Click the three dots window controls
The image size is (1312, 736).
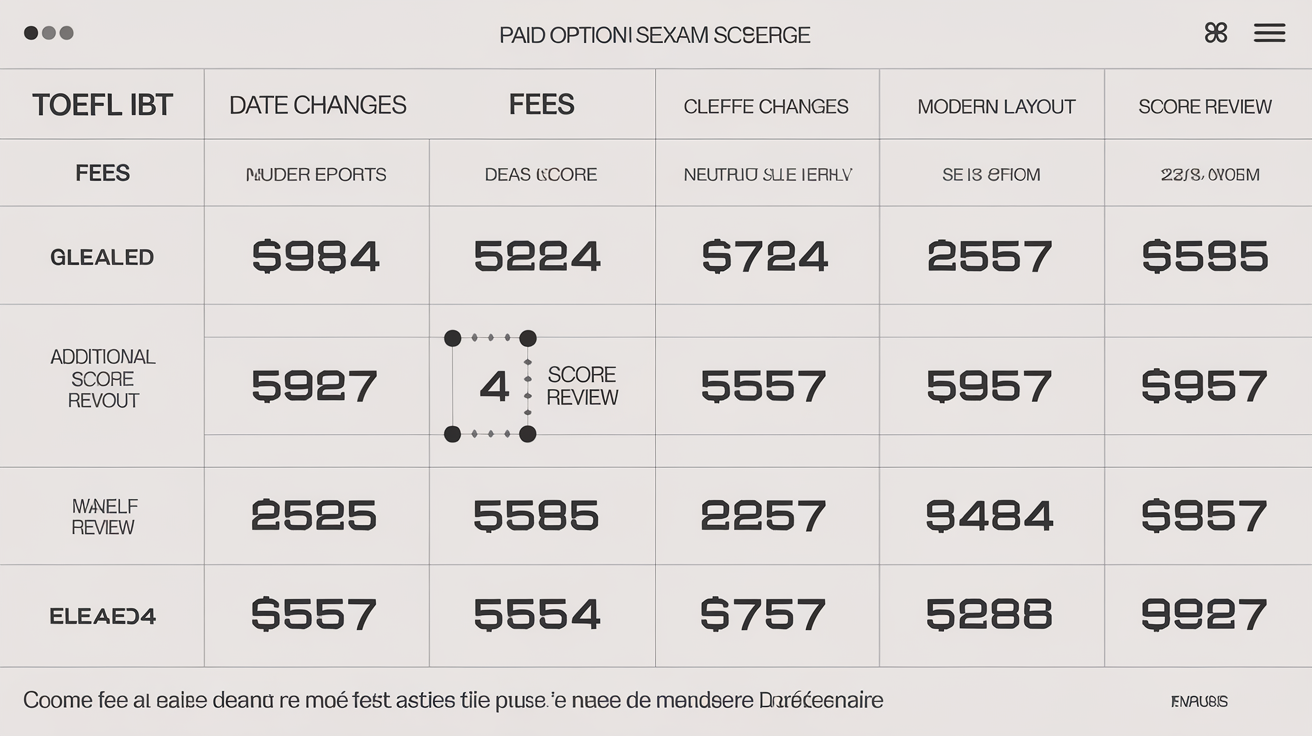[x=49, y=33]
